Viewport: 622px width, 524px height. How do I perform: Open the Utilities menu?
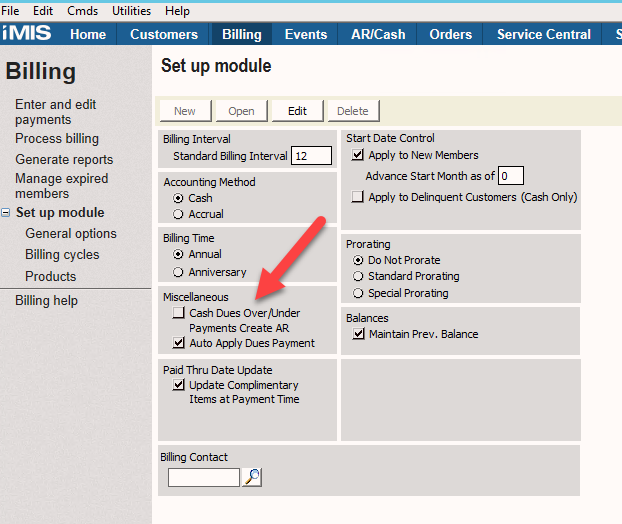(131, 11)
